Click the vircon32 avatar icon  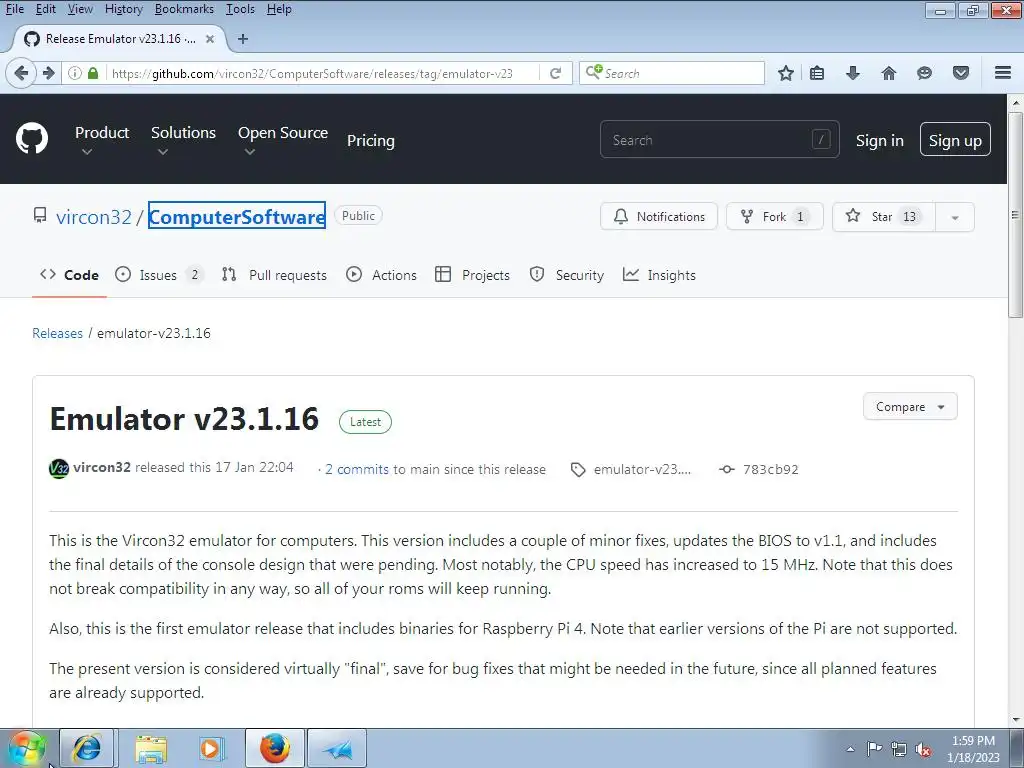59,468
